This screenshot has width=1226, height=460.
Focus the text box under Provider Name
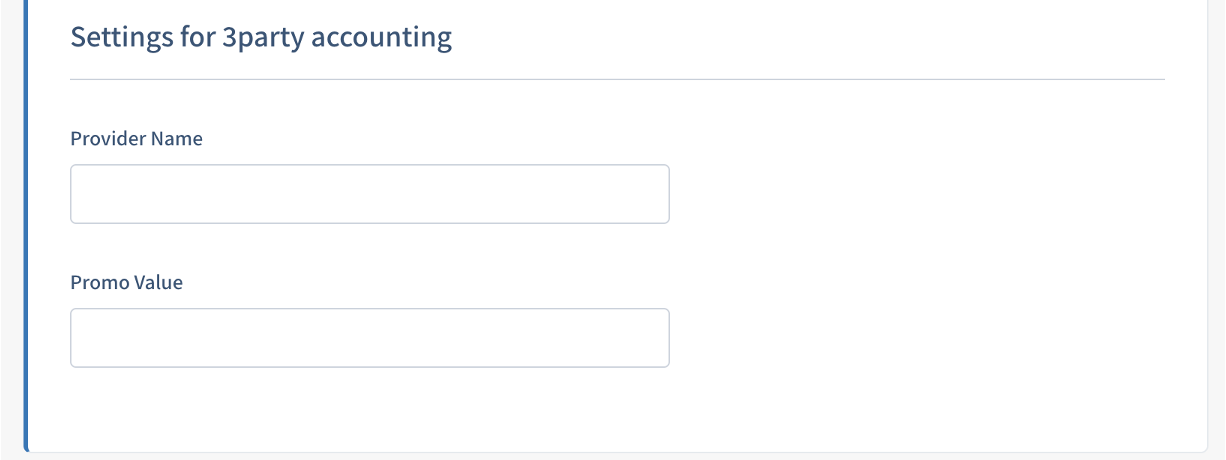tap(369, 194)
